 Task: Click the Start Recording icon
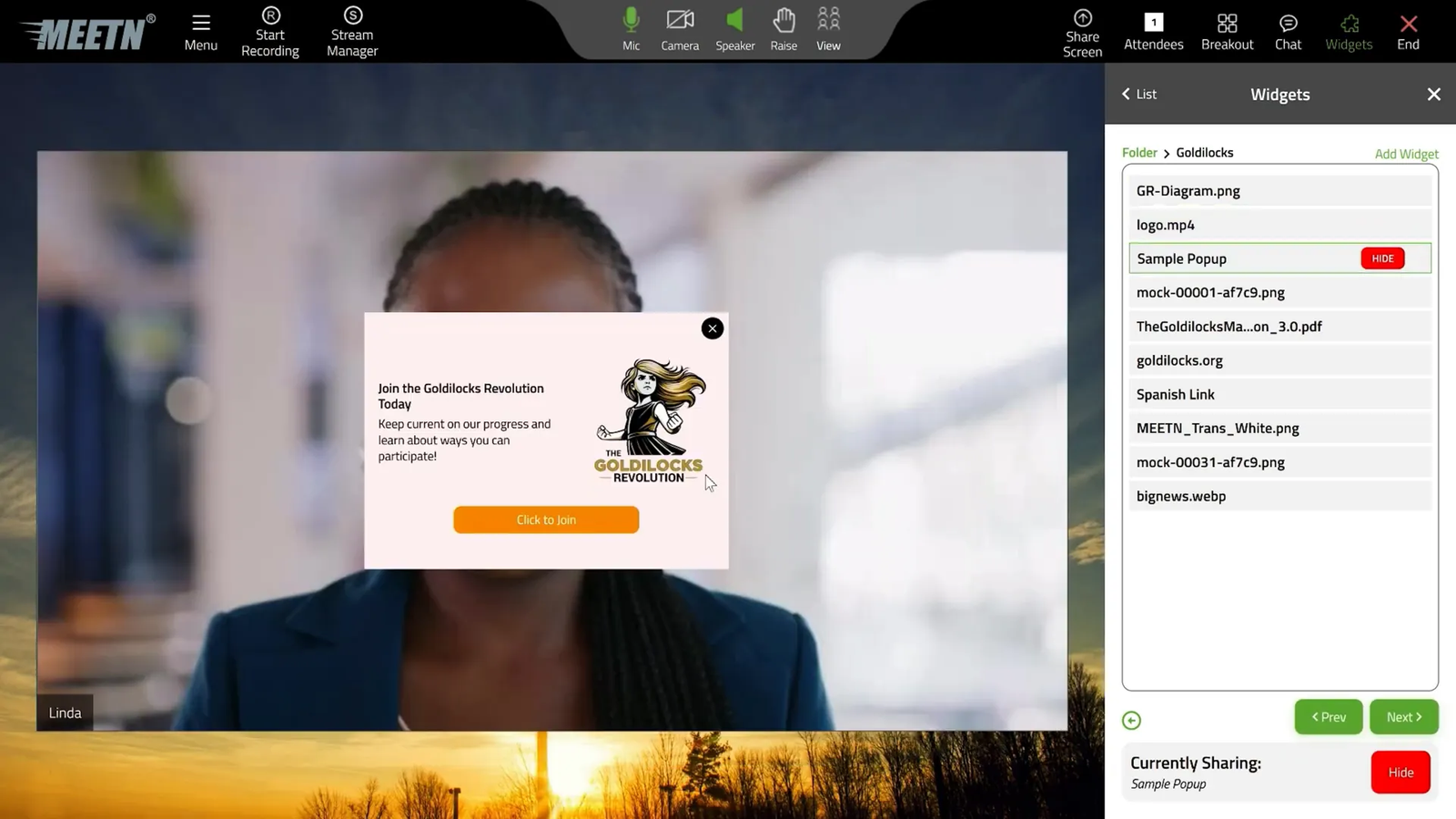pos(270,15)
